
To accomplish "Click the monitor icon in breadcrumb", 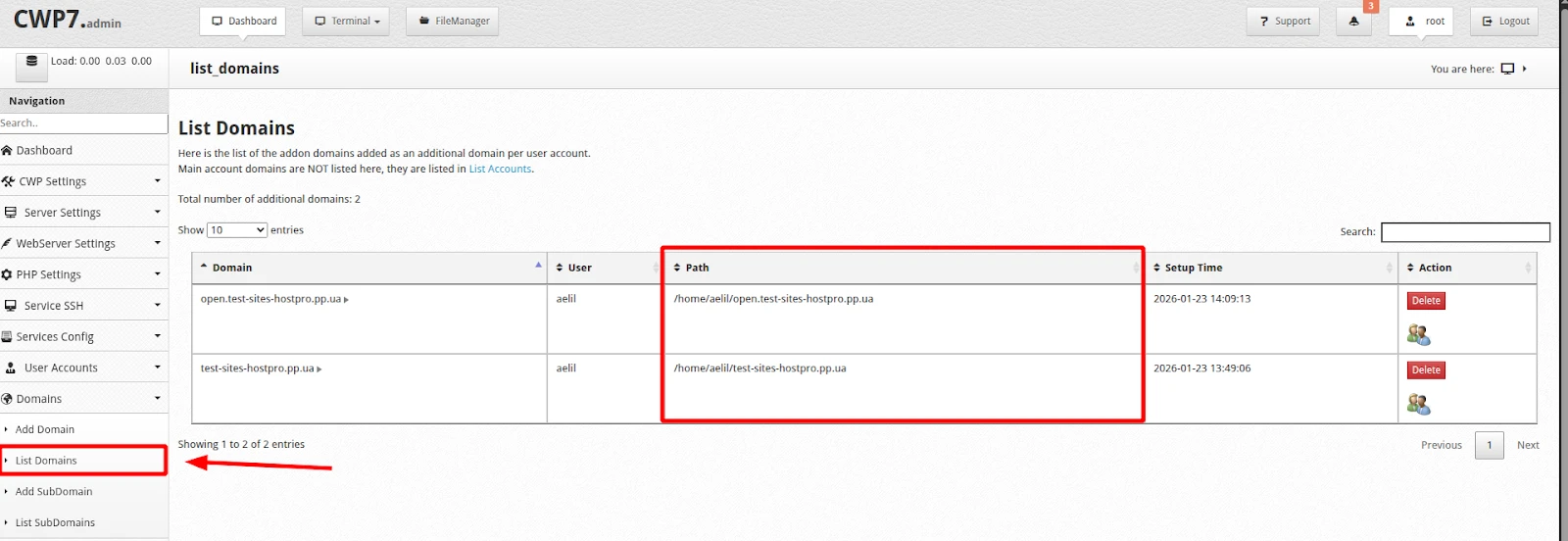I will [1507, 69].
